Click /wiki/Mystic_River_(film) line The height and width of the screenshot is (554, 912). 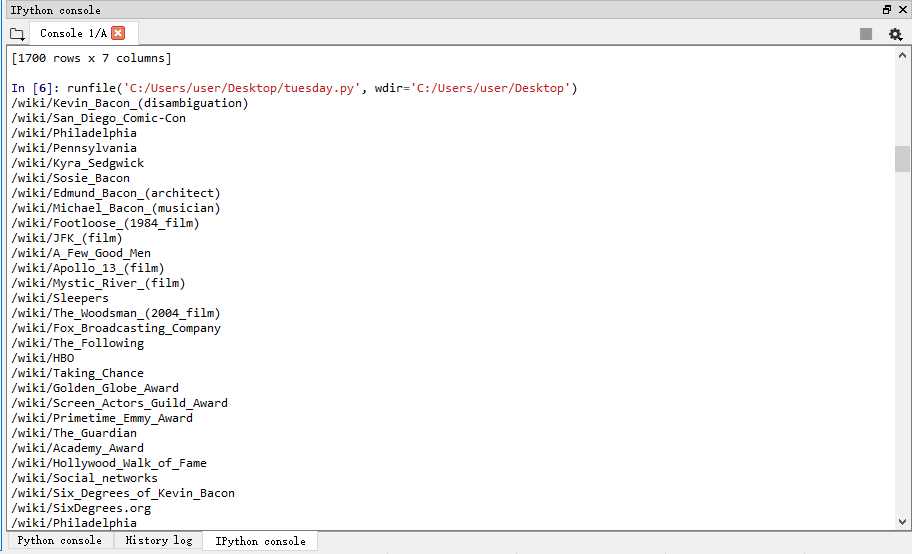[x=98, y=283]
